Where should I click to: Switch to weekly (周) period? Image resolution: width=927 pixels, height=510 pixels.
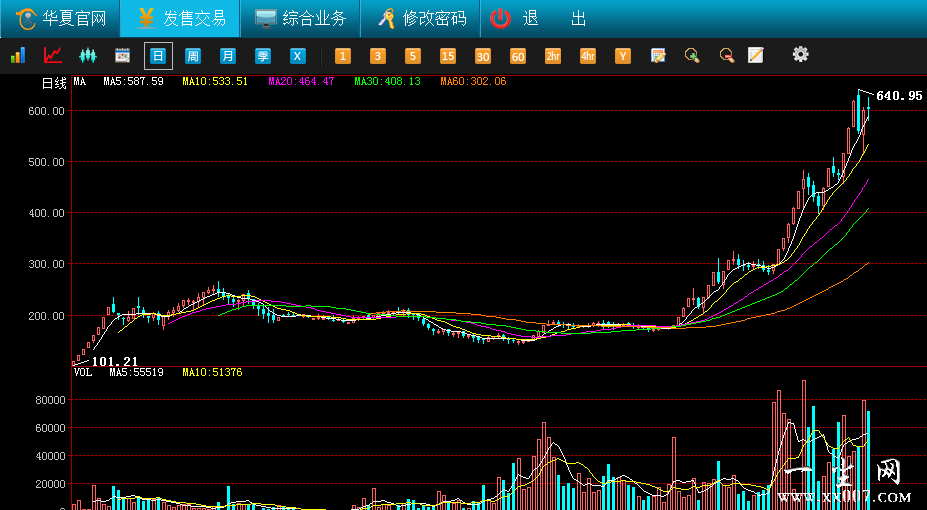193,56
